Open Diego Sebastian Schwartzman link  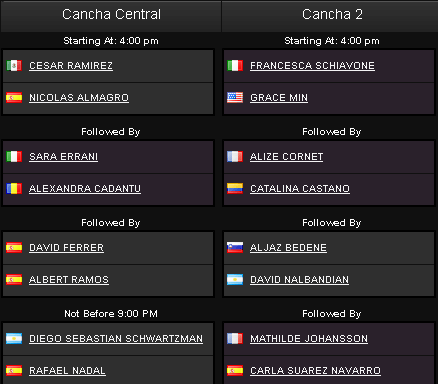pos(116,339)
